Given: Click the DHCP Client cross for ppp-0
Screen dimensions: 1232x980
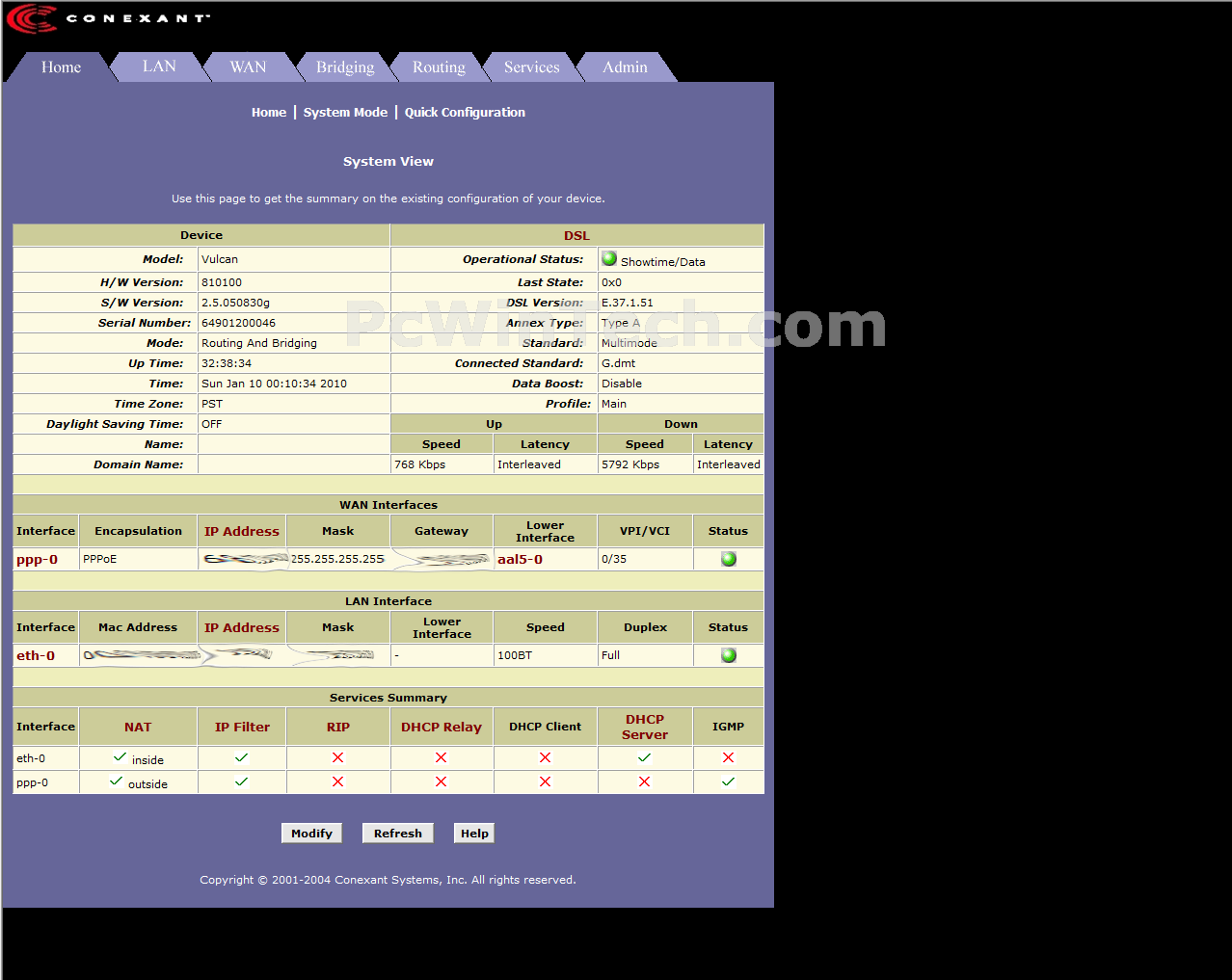Looking at the screenshot, I should point(545,781).
